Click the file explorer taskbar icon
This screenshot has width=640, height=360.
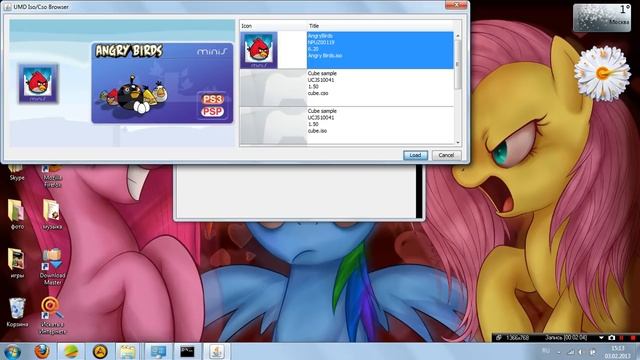tap(128, 351)
